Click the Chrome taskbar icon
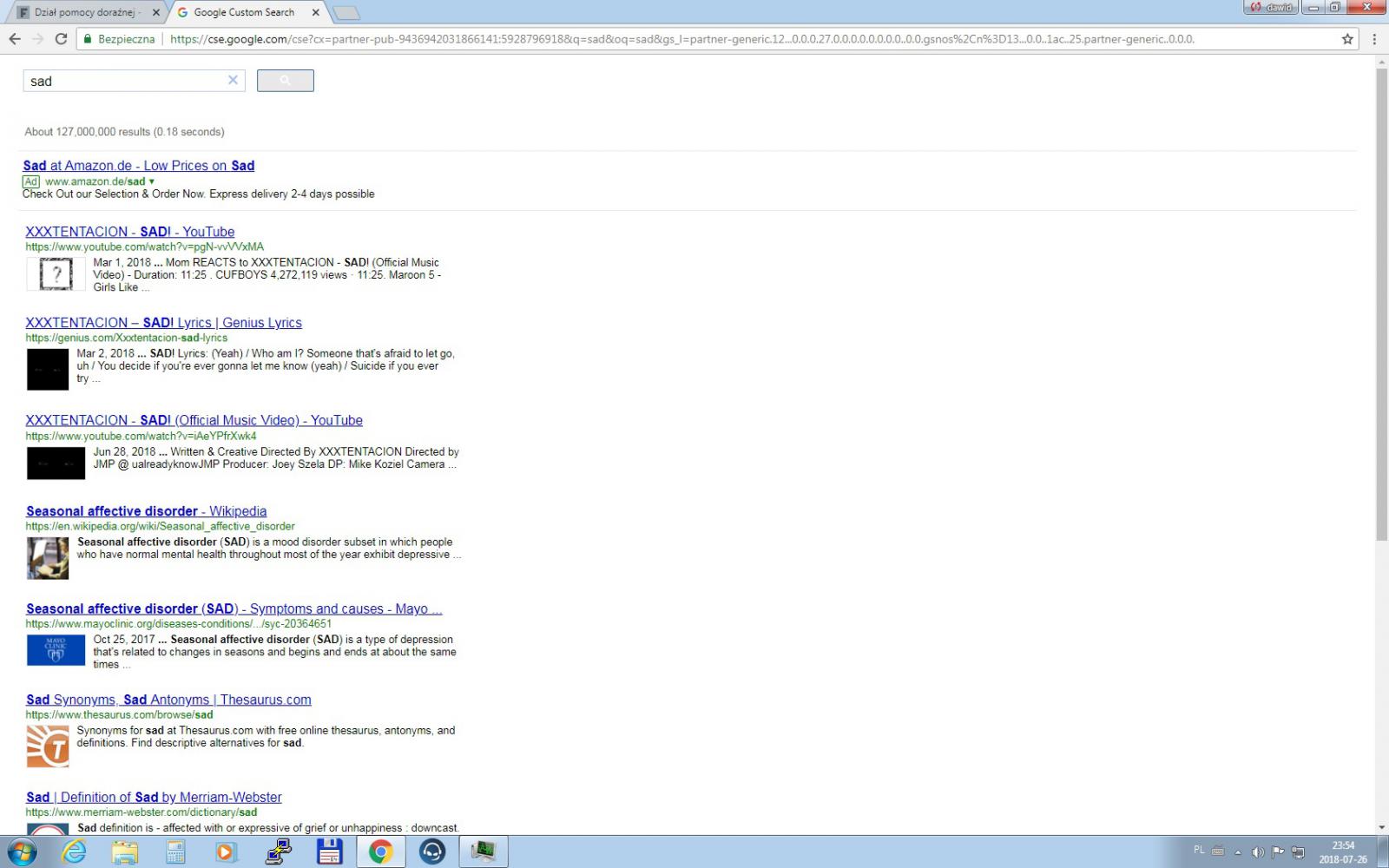 point(380,852)
